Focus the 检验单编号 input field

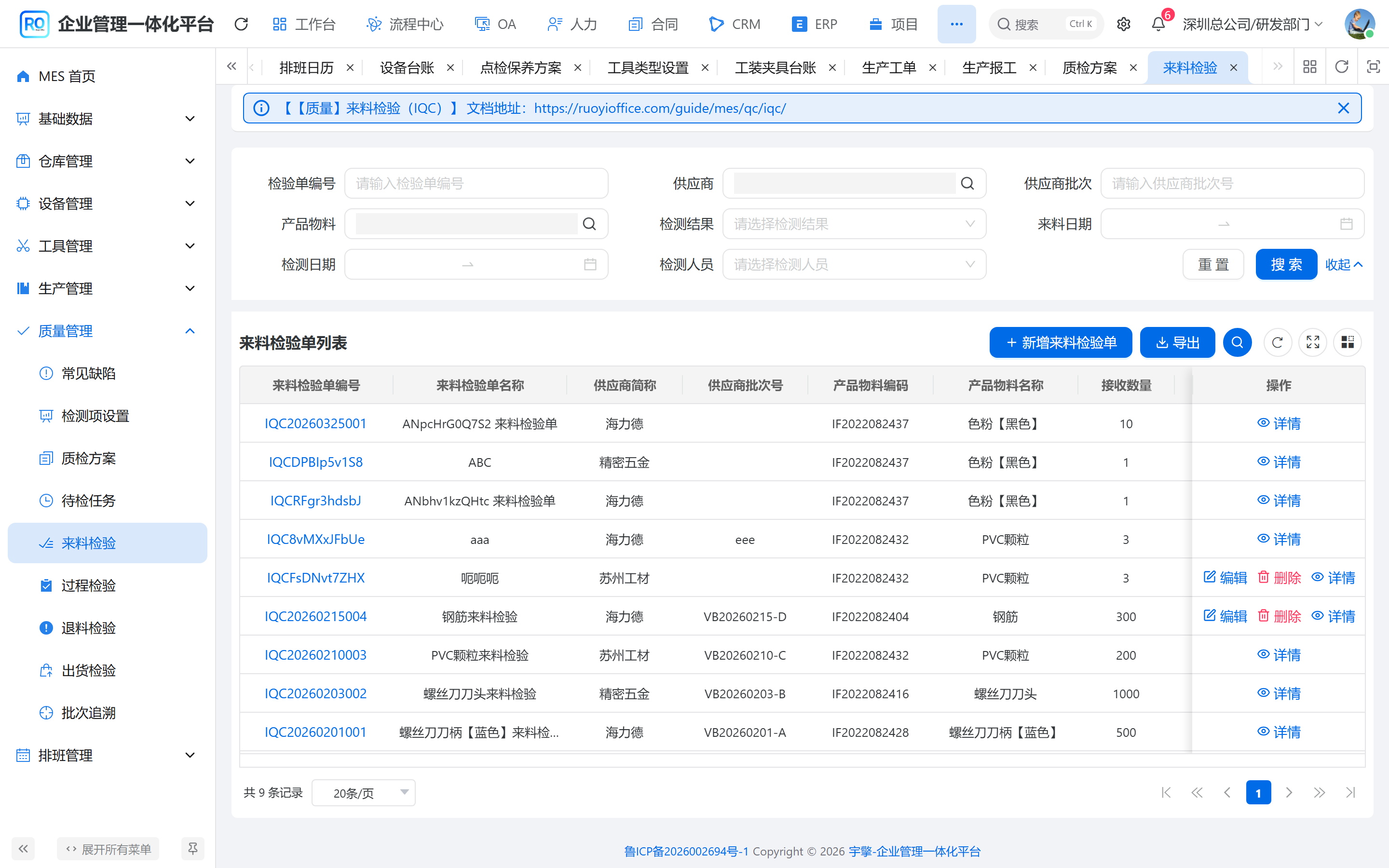(x=476, y=184)
